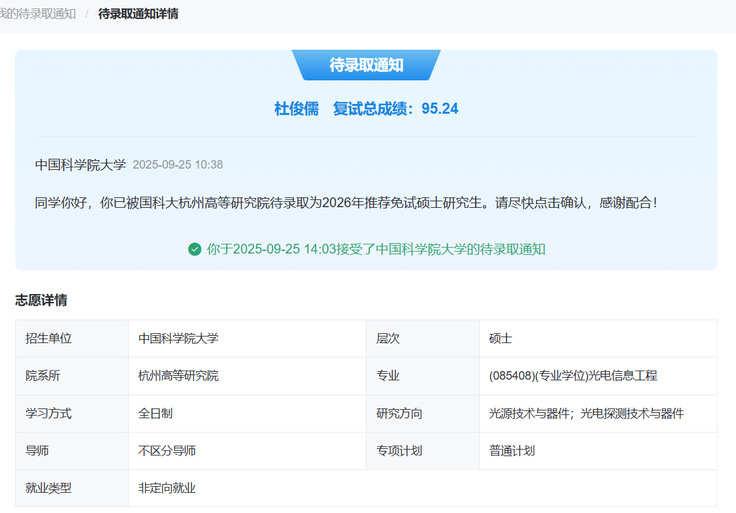Image resolution: width=736 pixels, height=513 pixels.
Task: Click the blue 待录取通知 banner title
Action: [x=366, y=65]
